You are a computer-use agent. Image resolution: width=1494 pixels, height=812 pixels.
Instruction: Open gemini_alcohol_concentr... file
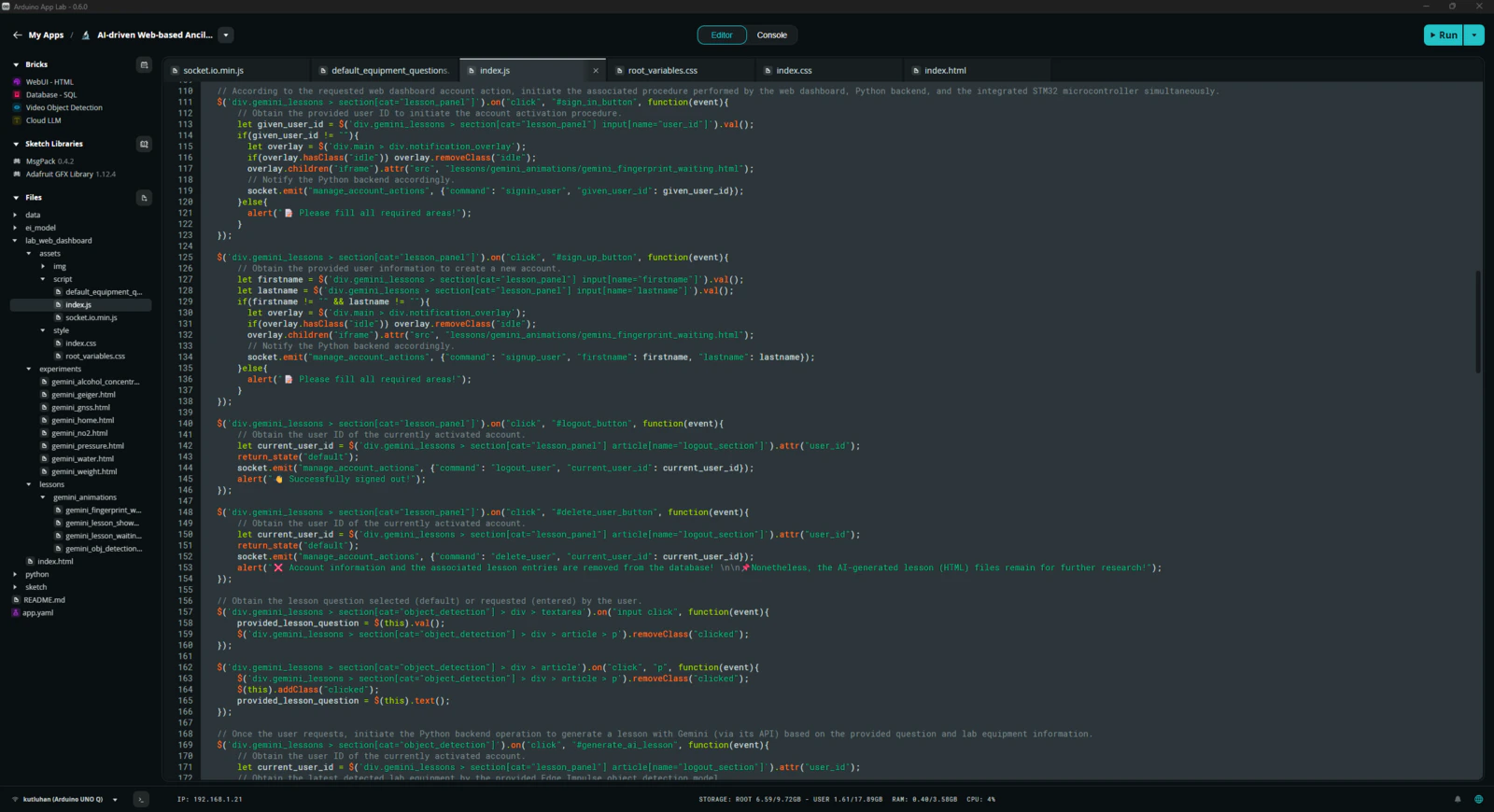click(94, 382)
